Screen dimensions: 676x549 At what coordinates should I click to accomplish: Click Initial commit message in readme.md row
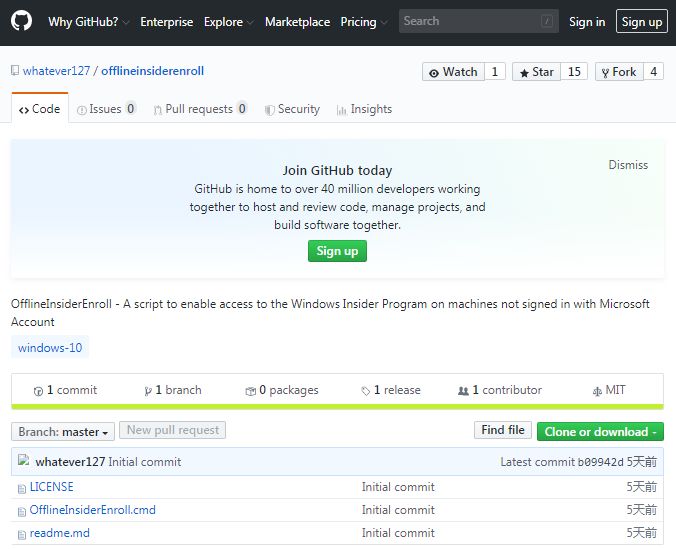point(398,533)
